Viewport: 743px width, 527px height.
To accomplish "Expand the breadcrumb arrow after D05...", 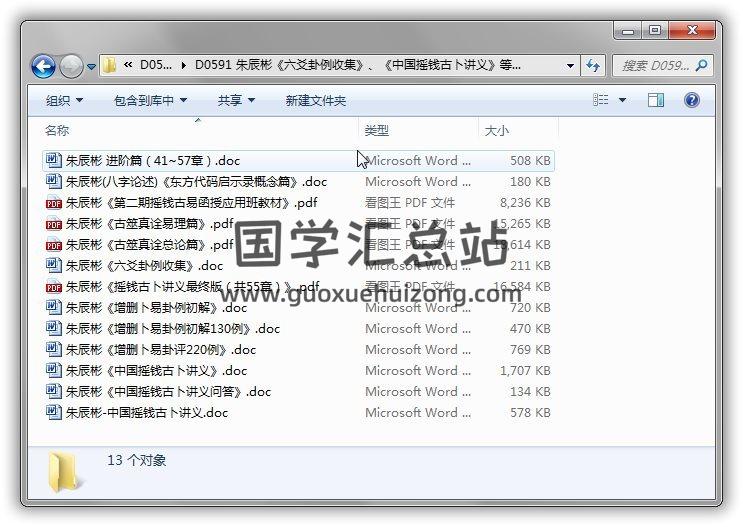I will coord(183,65).
